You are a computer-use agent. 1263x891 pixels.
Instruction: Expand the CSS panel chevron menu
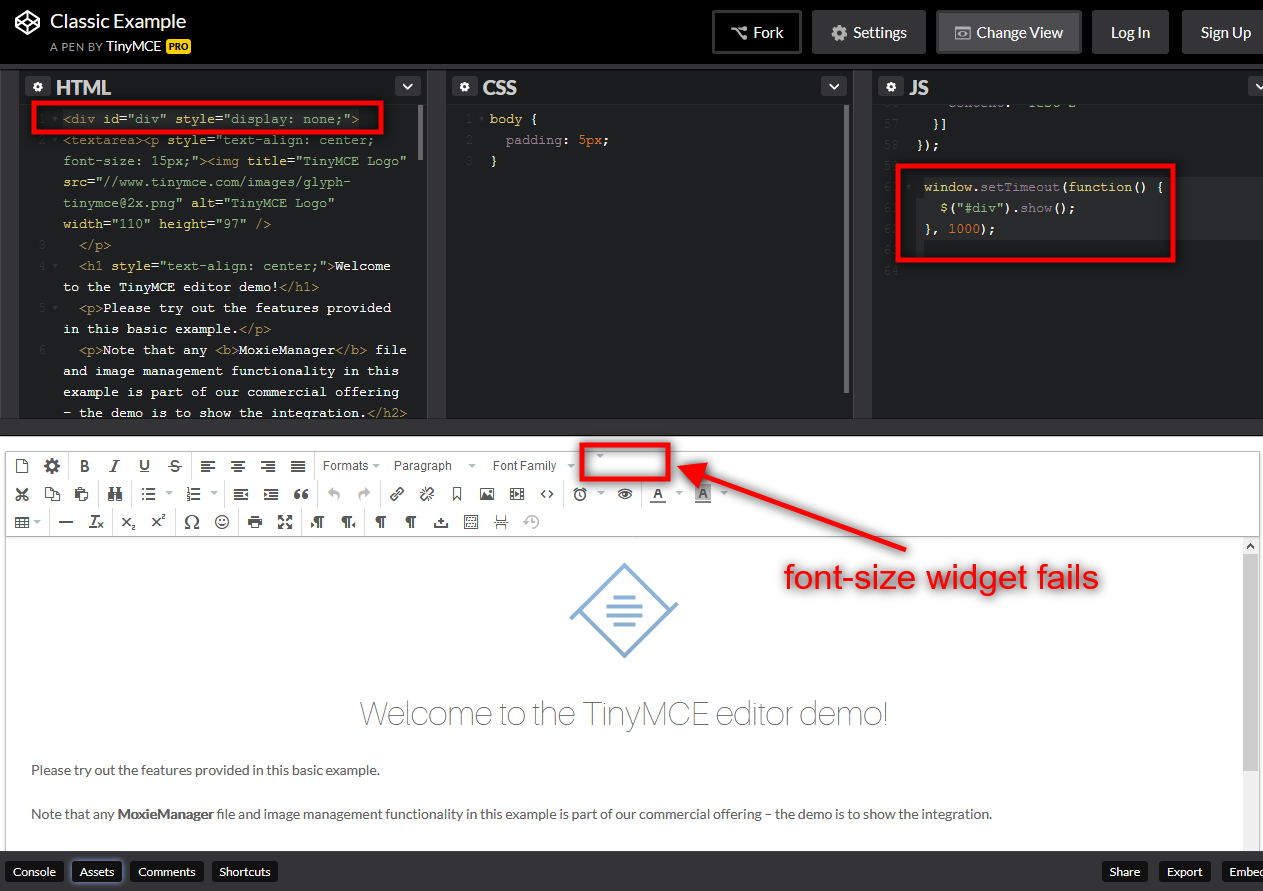click(834, 87)
